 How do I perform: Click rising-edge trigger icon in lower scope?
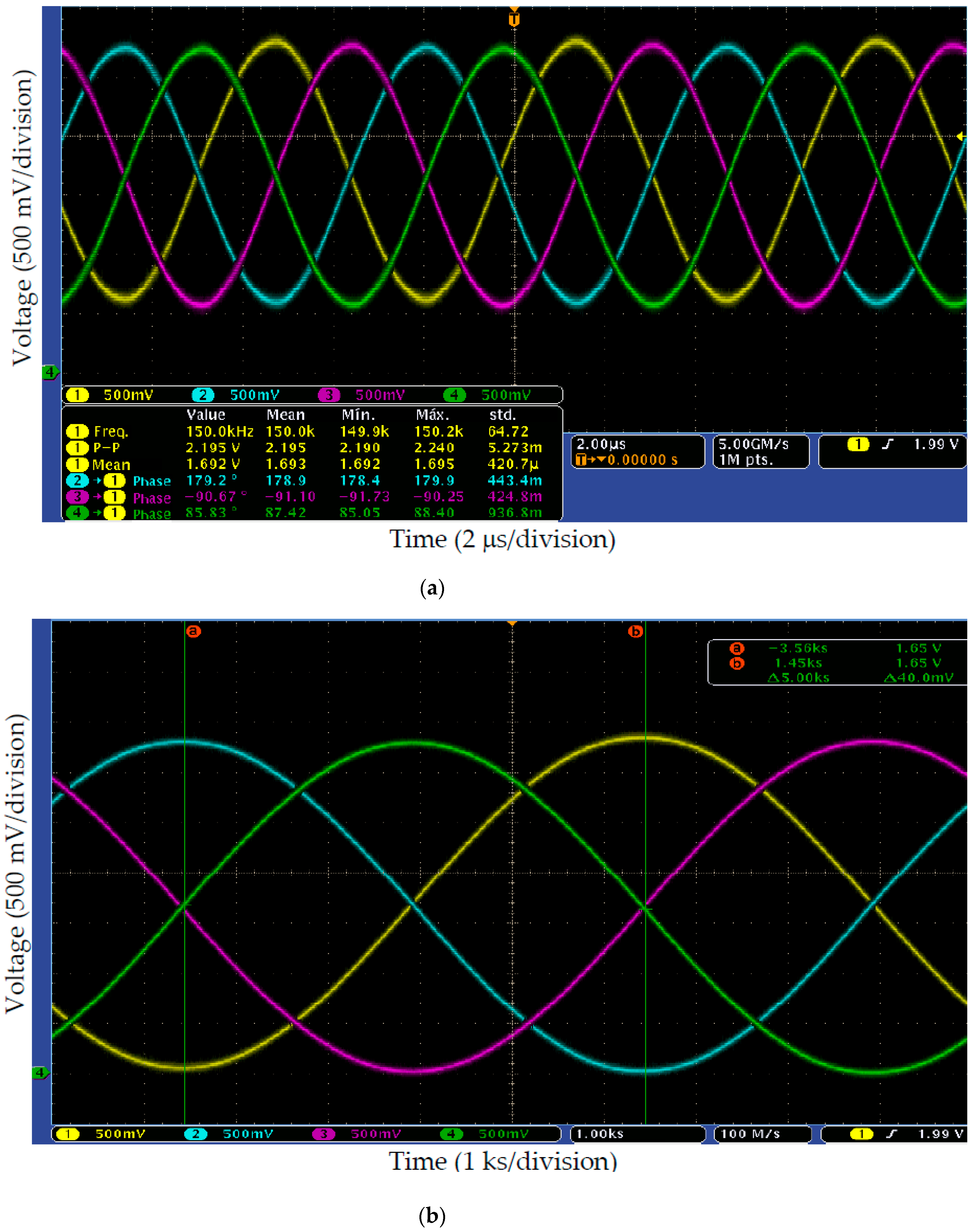892,1134
